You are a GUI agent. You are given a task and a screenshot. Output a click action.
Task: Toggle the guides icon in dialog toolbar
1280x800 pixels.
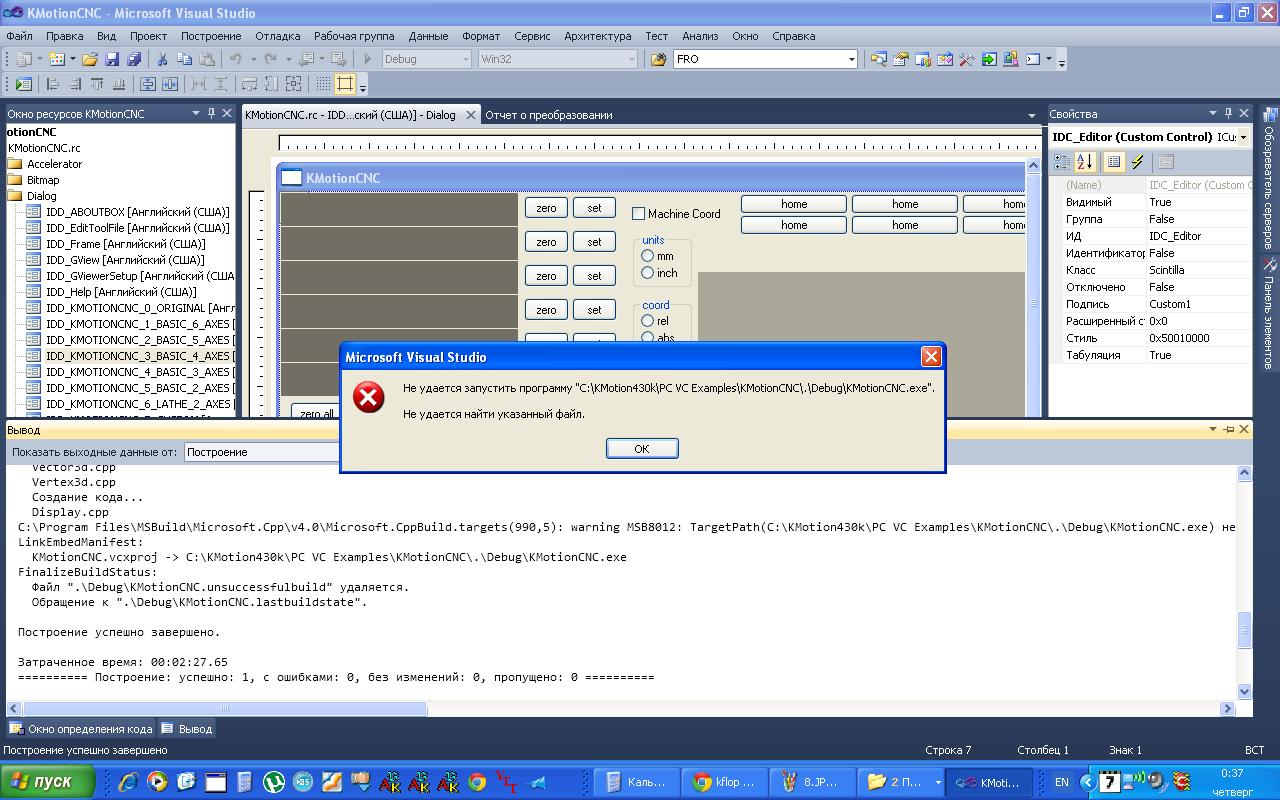(x=345, y=84)
